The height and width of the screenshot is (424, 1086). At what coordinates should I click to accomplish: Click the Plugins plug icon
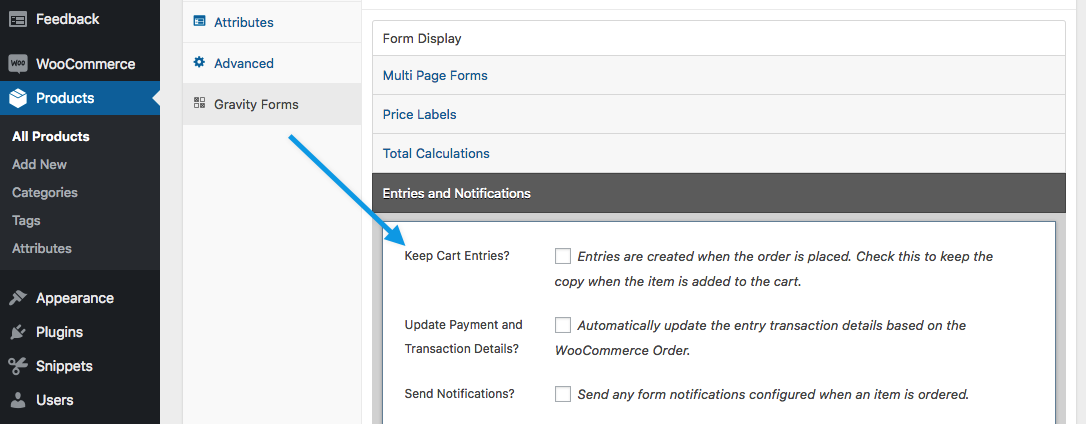pyautogui.click(x=18, y=332)
